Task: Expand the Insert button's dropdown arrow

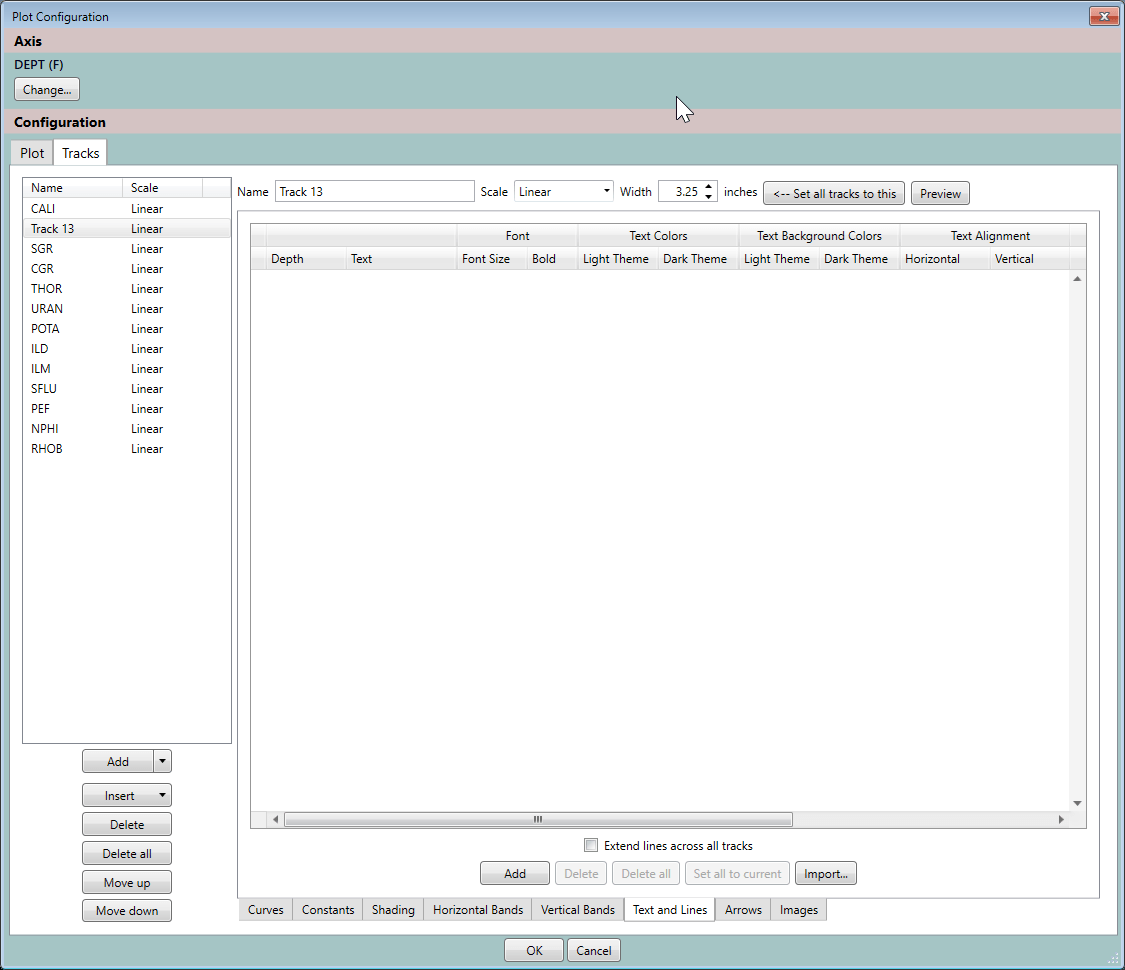Action: click(163, 795)
